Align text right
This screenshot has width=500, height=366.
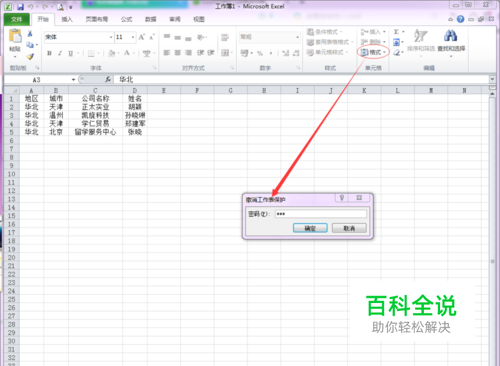[188, 53]
